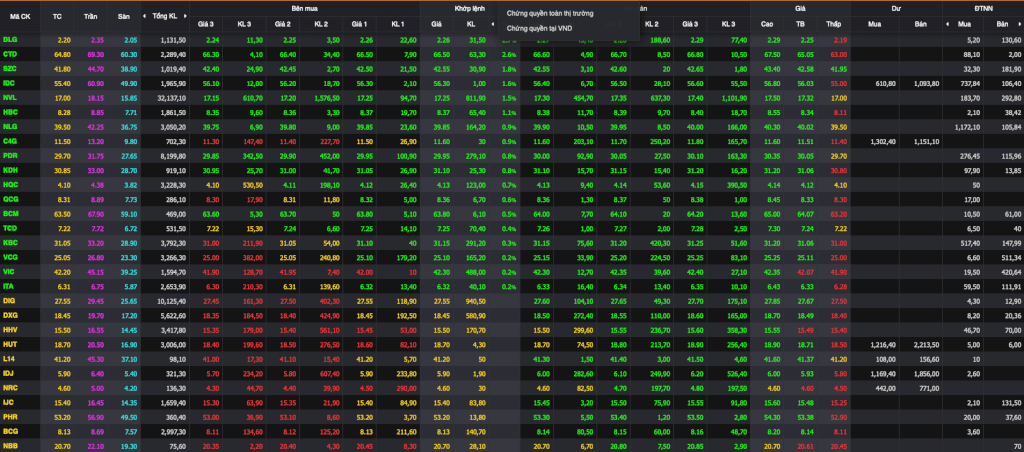Click the TC column header
The height and width of the screenshot is (452, 1024).
[x=57, y=16]
